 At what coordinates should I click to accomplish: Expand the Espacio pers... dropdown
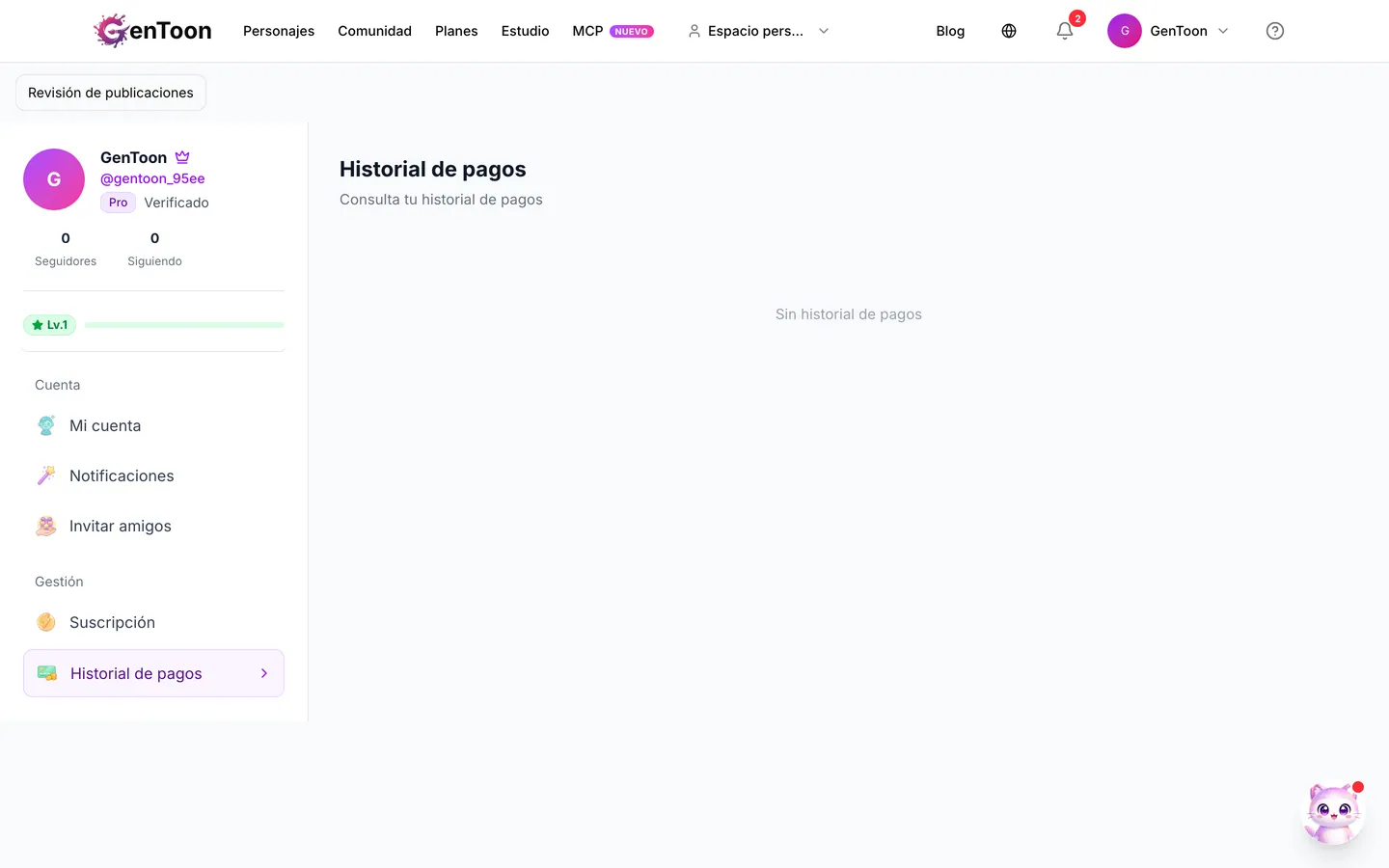pyautogui.click(x=758, y=31)
